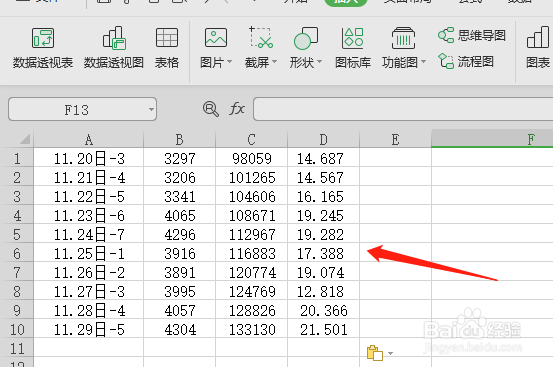The height and width of the screenshot is (367, 553).
Task: Select cell containing 21.501
Action: [323, 330]
